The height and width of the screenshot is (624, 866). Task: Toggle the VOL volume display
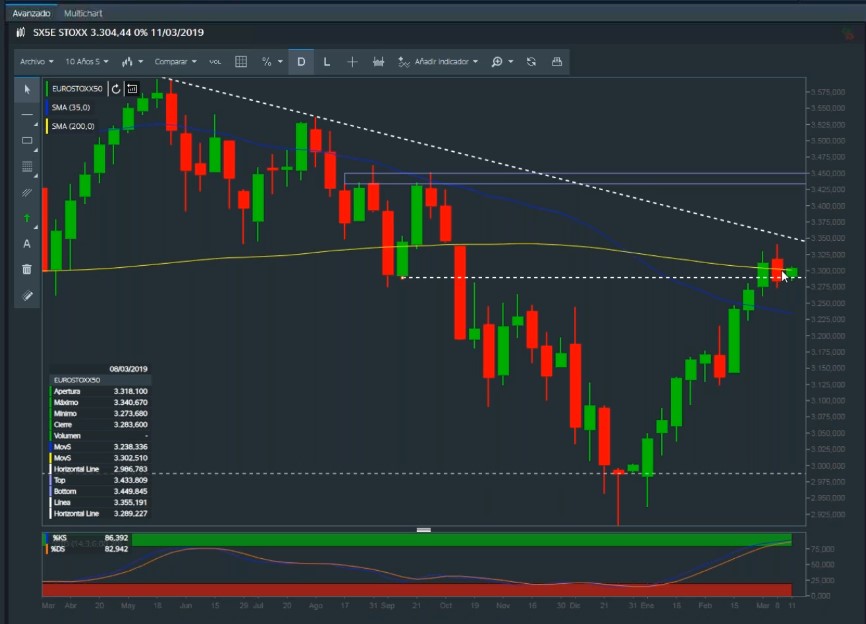tap(215, 61)
